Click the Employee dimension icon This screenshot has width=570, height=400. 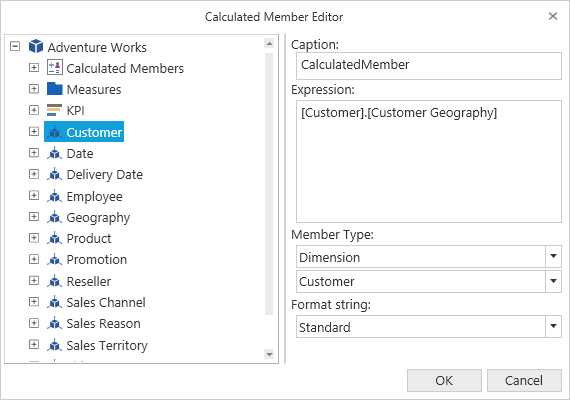[55, 196]
